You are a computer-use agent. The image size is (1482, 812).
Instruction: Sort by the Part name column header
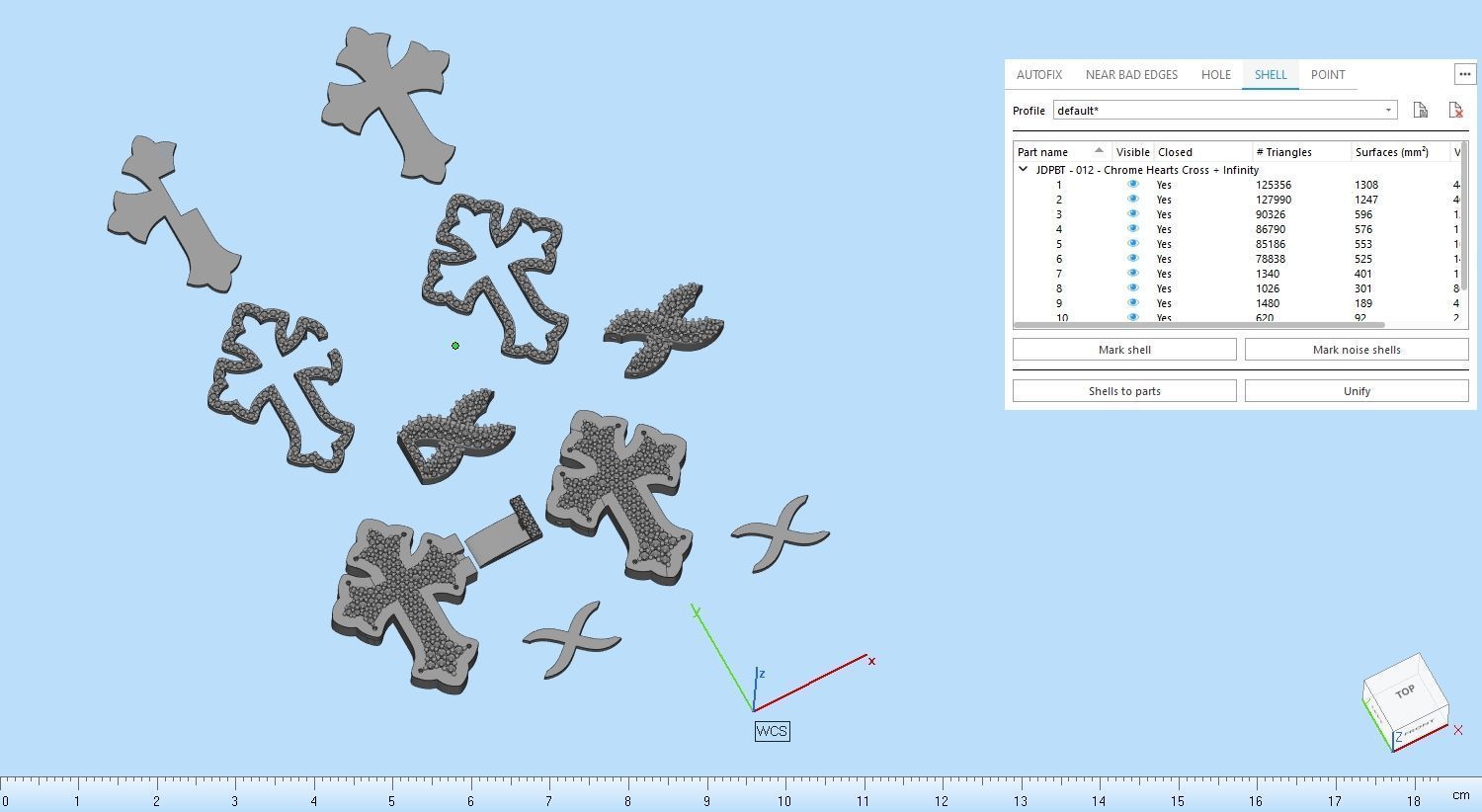[x=1063, y=152]
